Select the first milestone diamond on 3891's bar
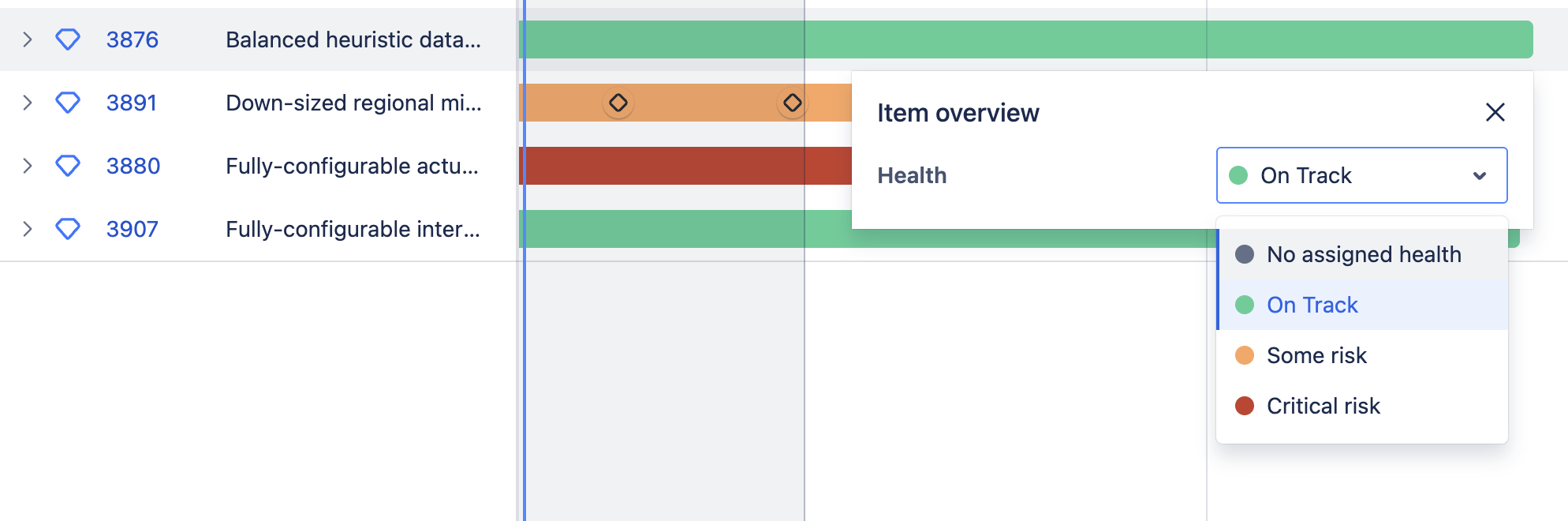 click(x=618, y=103)
